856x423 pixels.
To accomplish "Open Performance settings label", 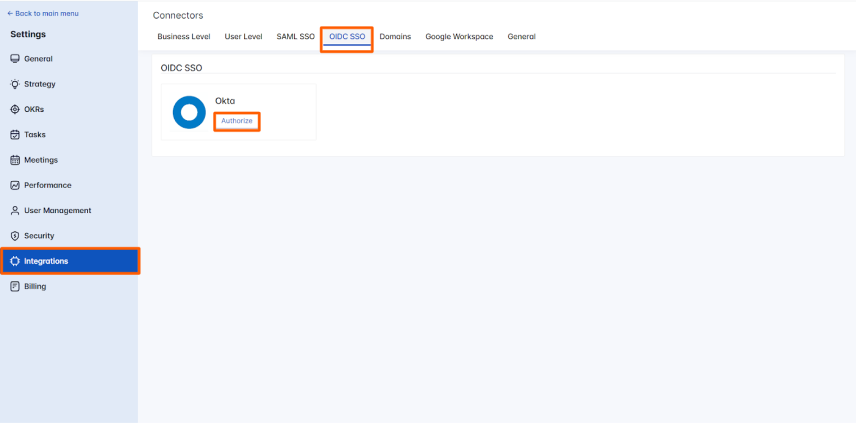I will point(47,185).
